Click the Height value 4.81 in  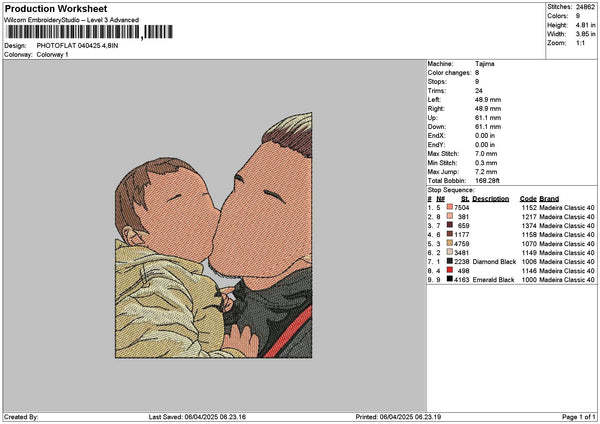[585, 25]
